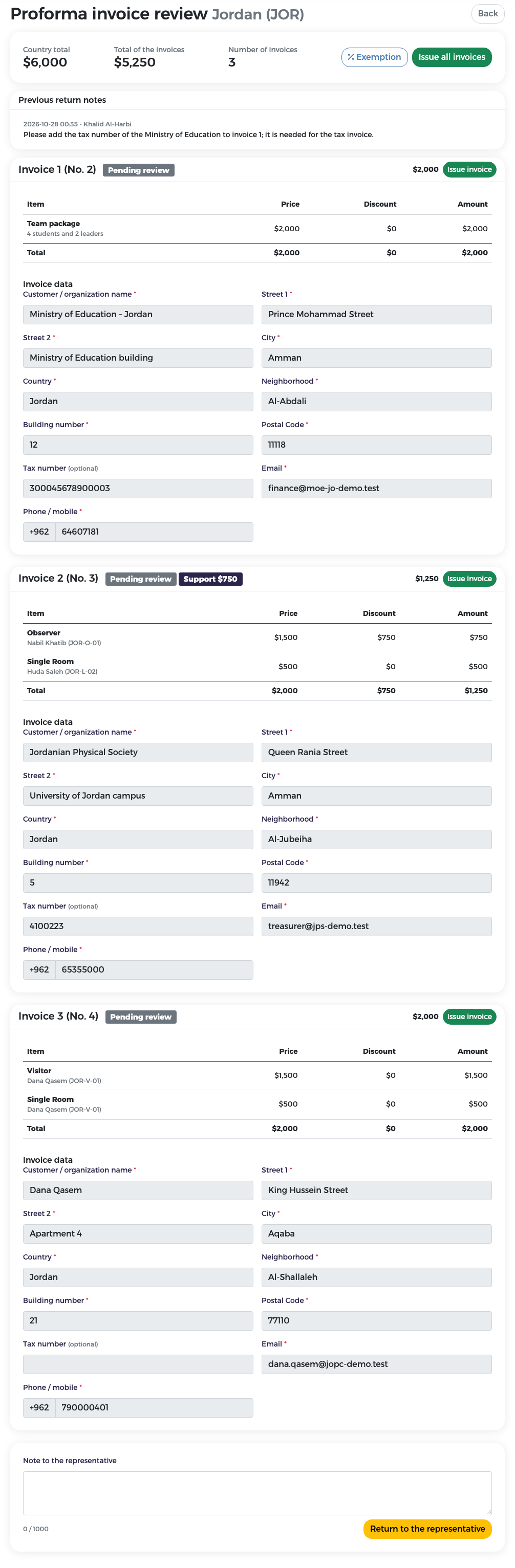Click the Al-Abdali neighborhood field

(x=377, y=402)
